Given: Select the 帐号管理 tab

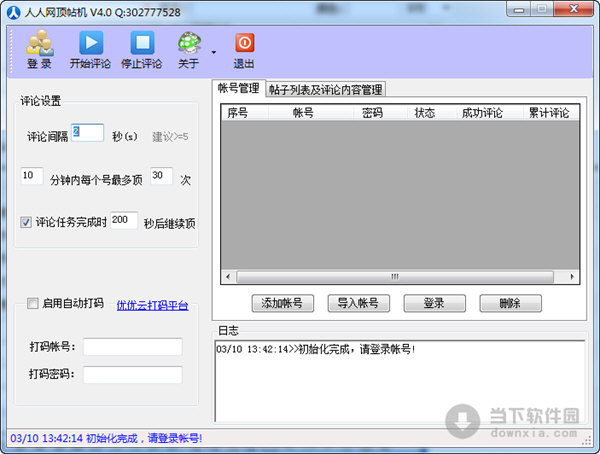Looking at the screenshot, I should (x=239, y=88).
